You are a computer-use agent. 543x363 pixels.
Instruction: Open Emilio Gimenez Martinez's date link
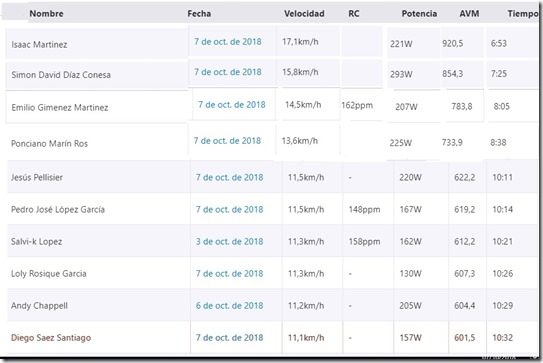pos(232,105)
